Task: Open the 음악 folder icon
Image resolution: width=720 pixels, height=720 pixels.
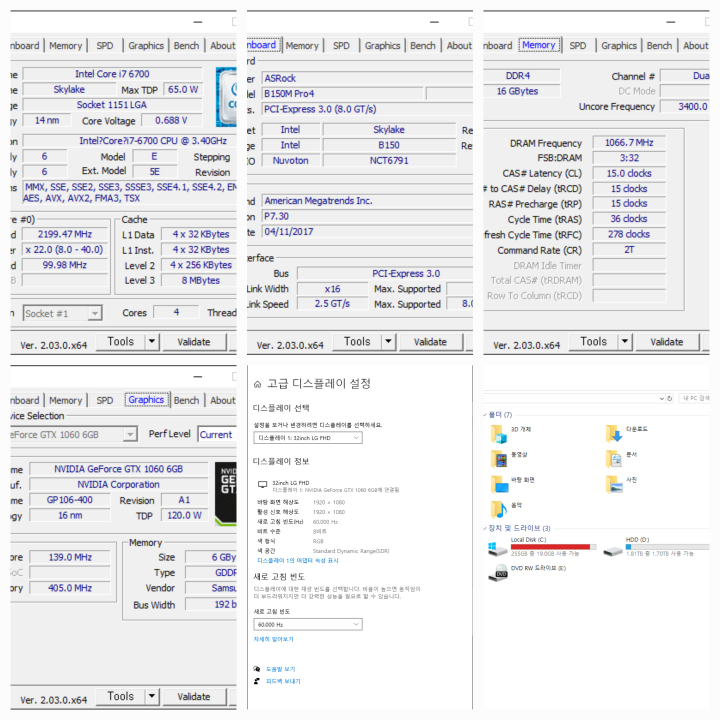Action: pyautogui.click(x=499, y=509)
